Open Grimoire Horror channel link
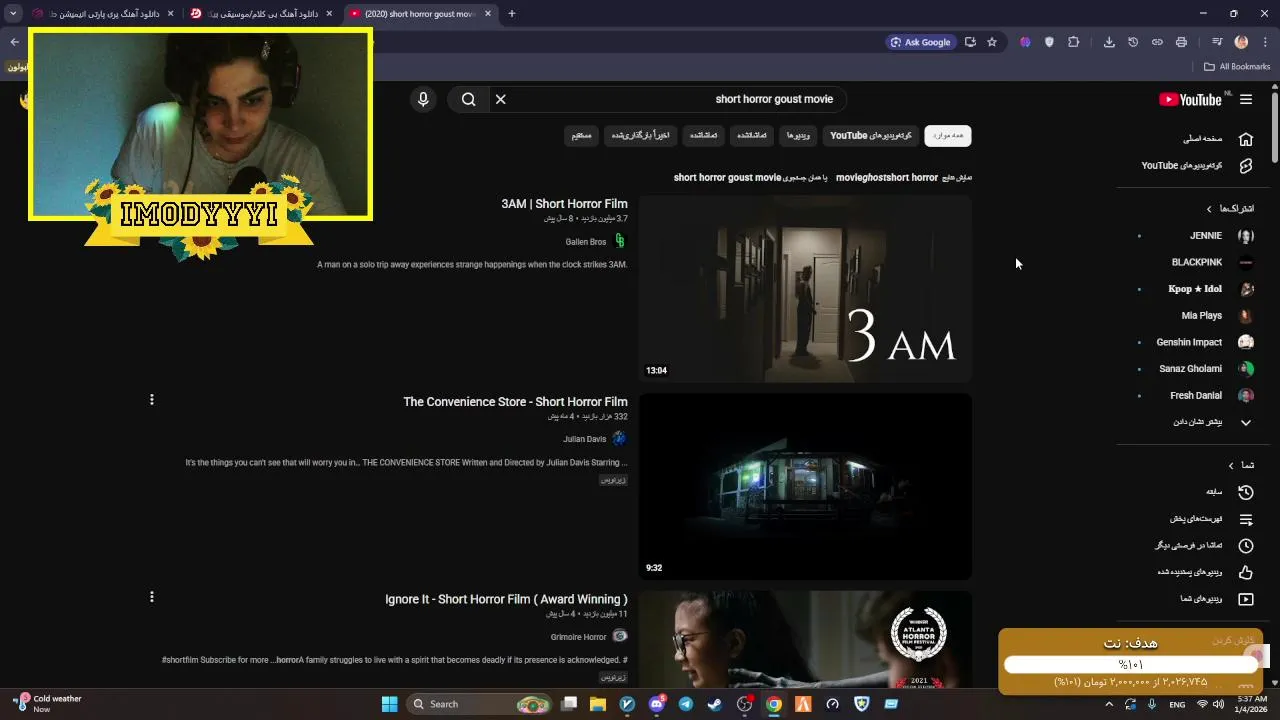This screenshot has height=720, width=1280. [579, 637]
